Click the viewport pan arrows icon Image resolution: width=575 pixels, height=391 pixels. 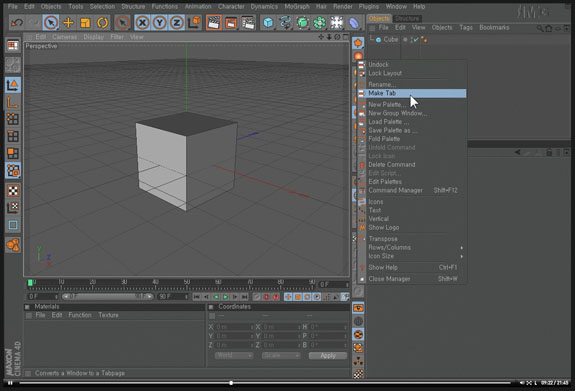click(321, 37)
